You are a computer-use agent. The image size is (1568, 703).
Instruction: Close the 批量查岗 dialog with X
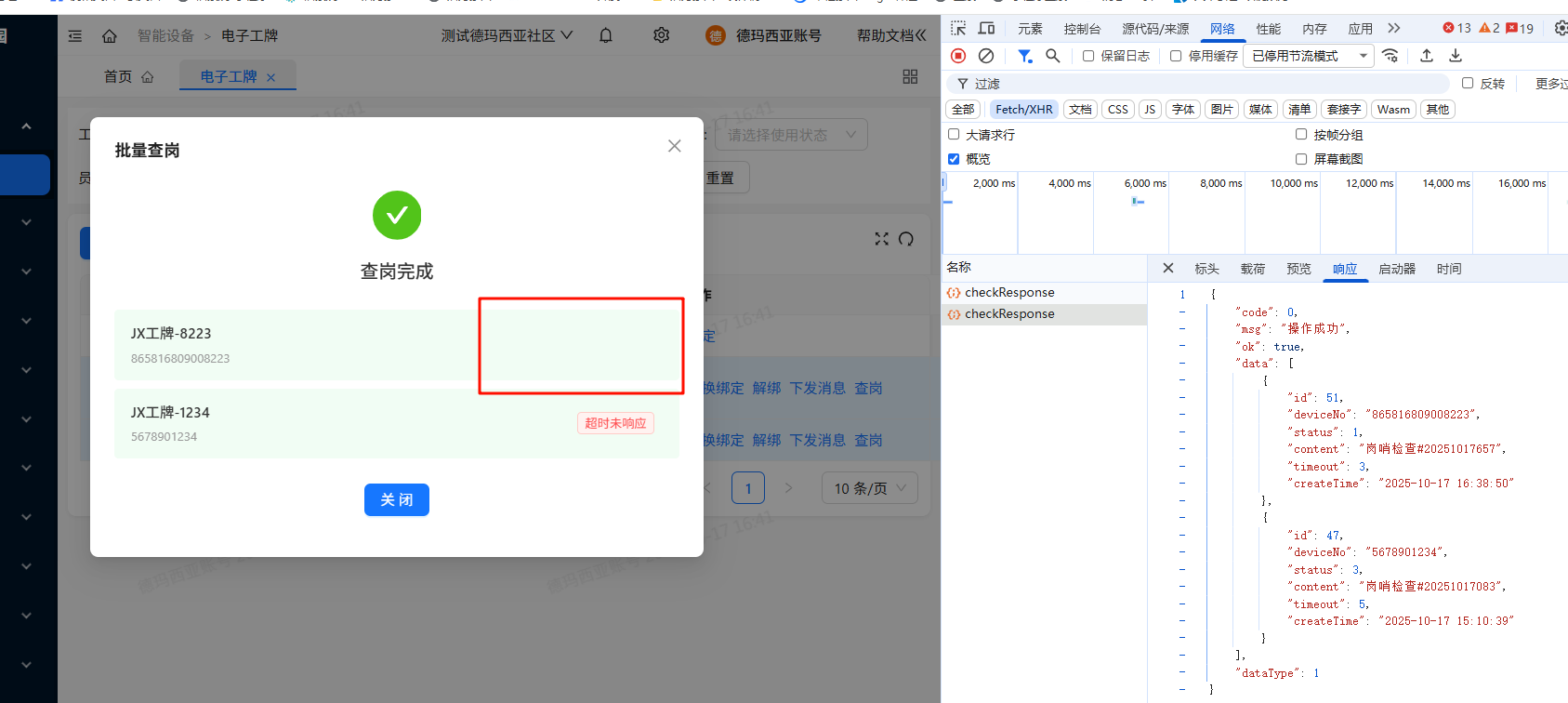click(675, 146)
